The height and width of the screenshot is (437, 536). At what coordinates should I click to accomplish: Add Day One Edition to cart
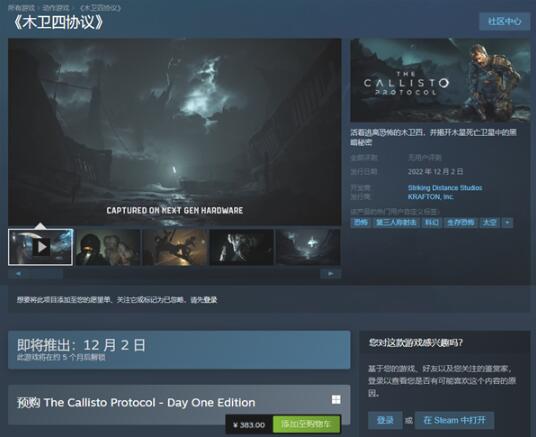(306, 424)
